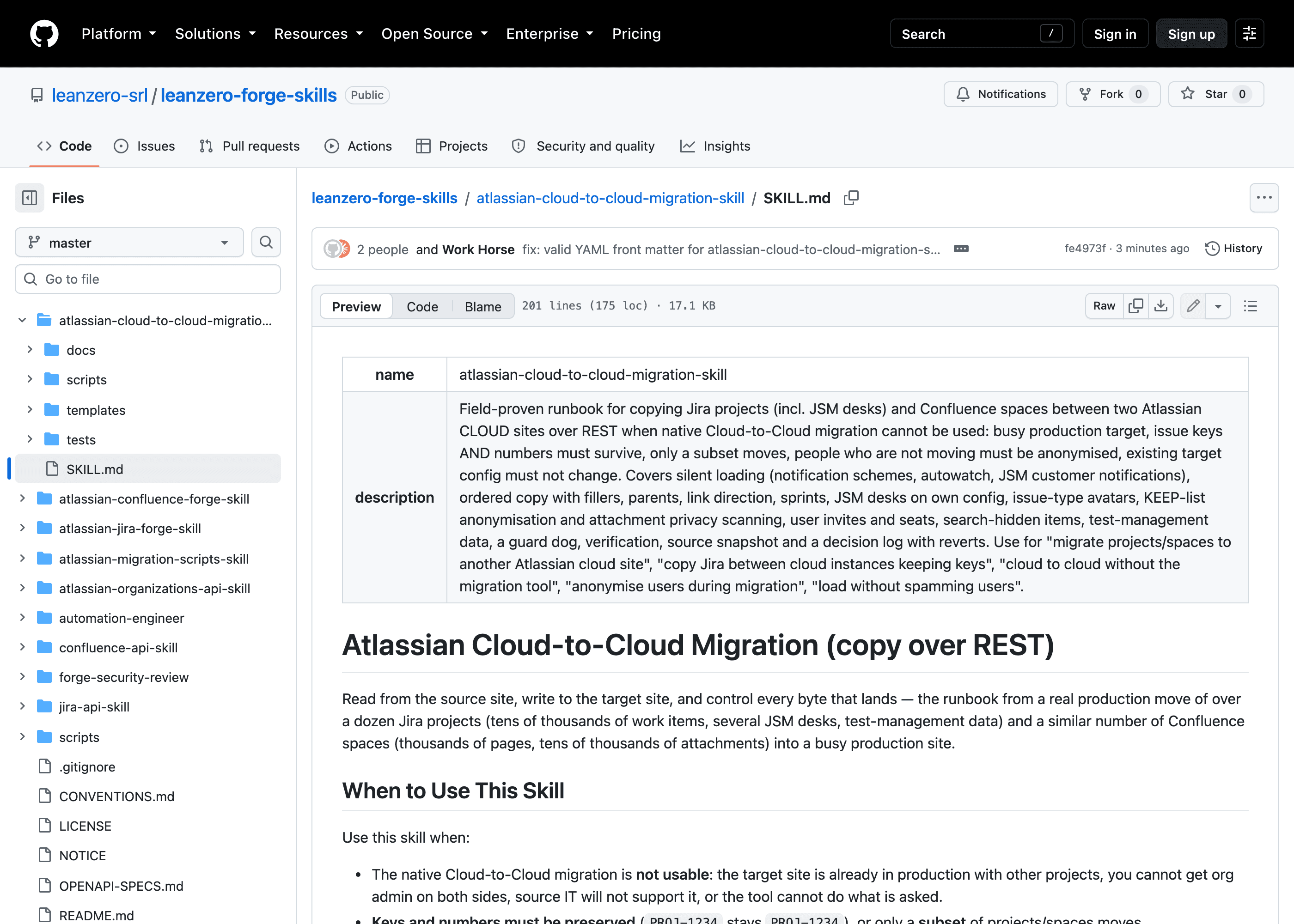Switch file view to Preview
The image size is (1294, 924).
point(356,306)
